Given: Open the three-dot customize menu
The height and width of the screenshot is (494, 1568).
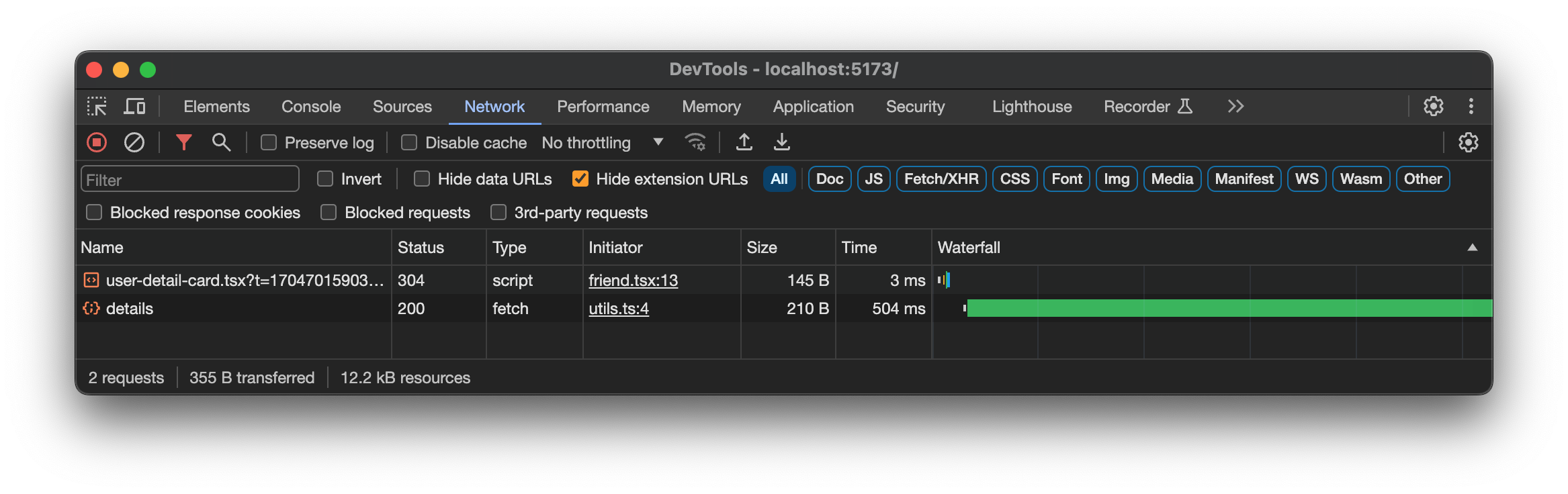Looking at the screenshot, I should pyautogui.click(x=1471, y=106).
